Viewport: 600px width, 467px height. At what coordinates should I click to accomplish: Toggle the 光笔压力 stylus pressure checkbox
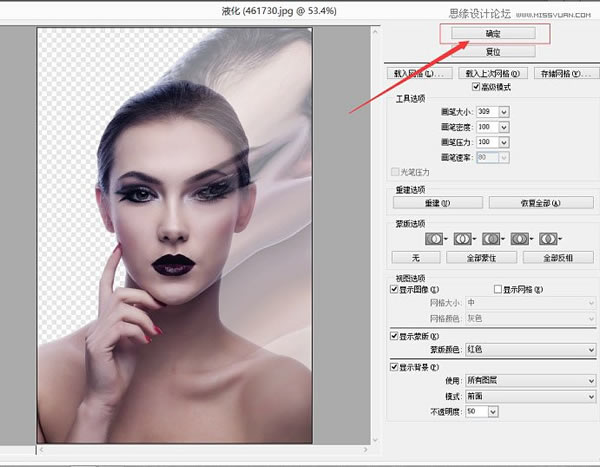[395, 172]
